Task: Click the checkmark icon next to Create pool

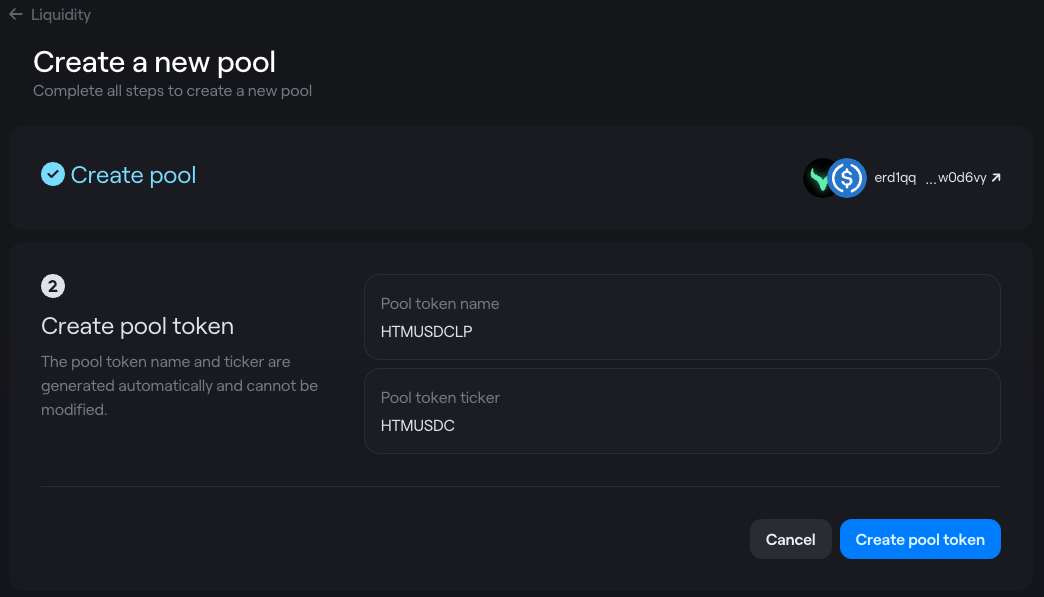Action: 53,174
